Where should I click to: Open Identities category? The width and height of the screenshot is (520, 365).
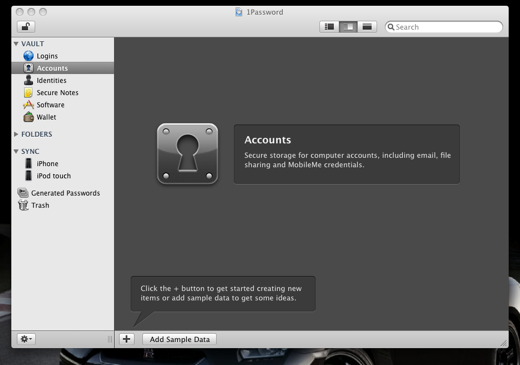[51, 80]
